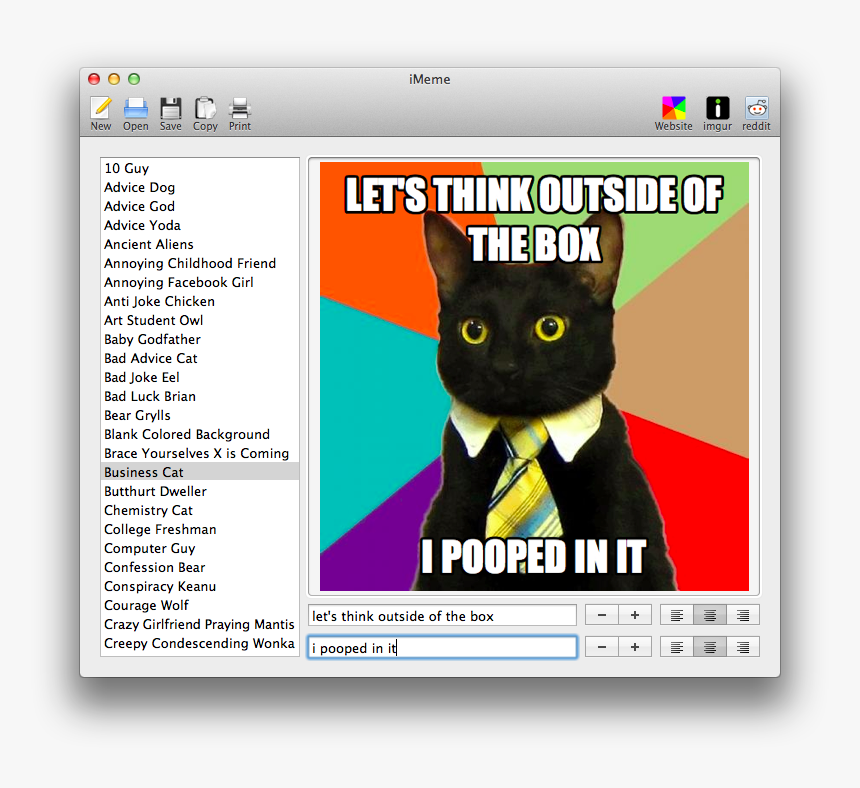
Task: Click the highlighted 'Business Cat' row
Action: 200,472
